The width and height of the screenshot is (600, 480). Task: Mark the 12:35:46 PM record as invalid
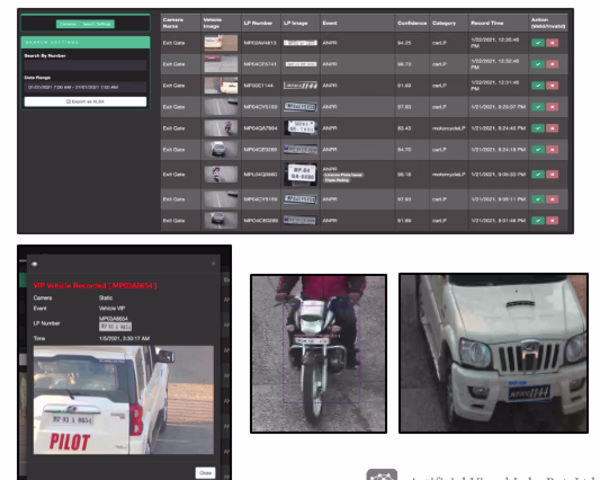(x=552, y=43)
